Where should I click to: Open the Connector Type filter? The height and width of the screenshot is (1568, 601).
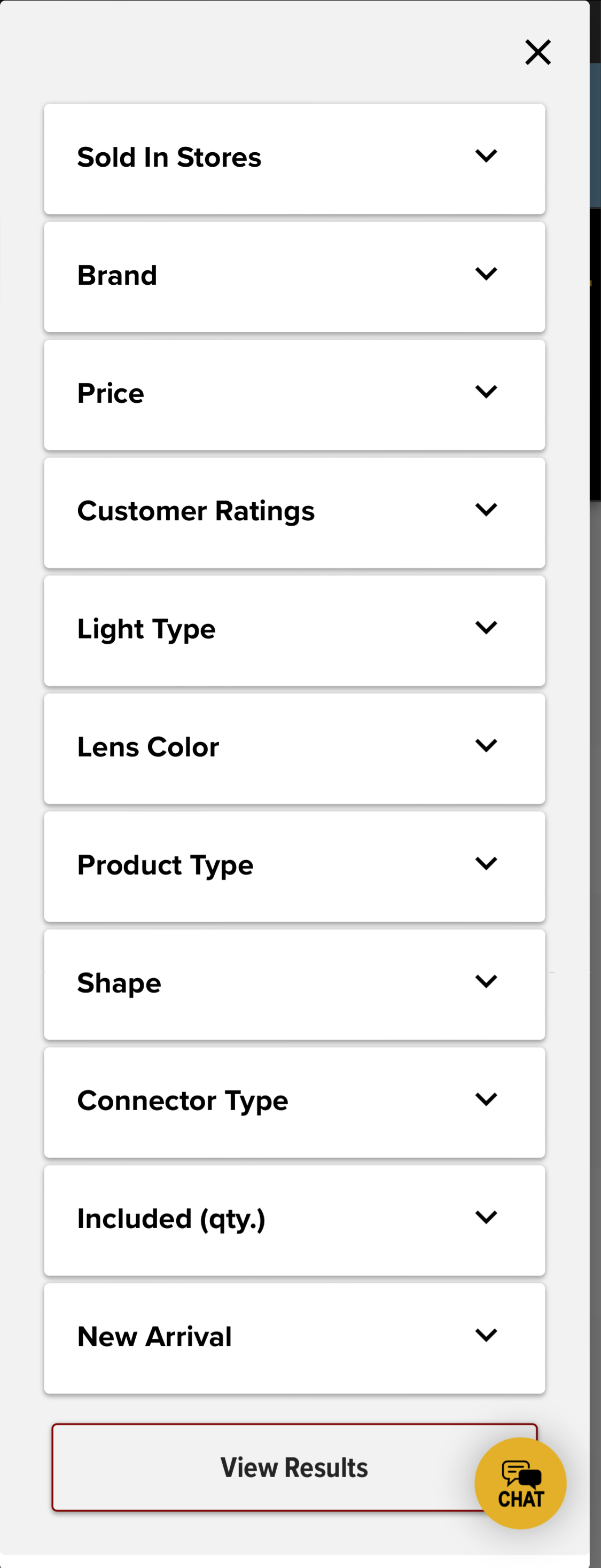tap(295, 1101)
